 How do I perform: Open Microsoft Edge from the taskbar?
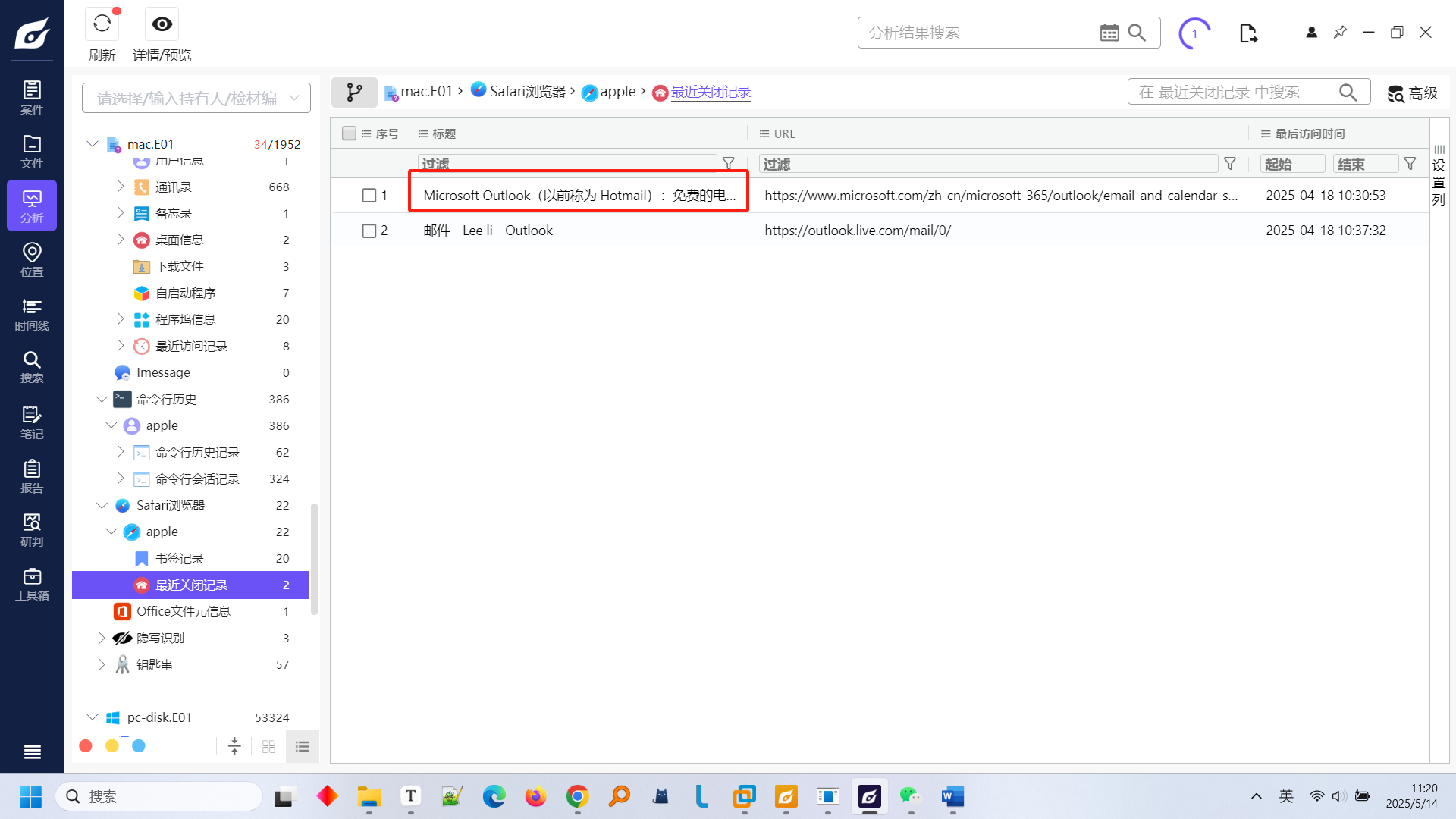pyautogui.click(x=494, y=796)
